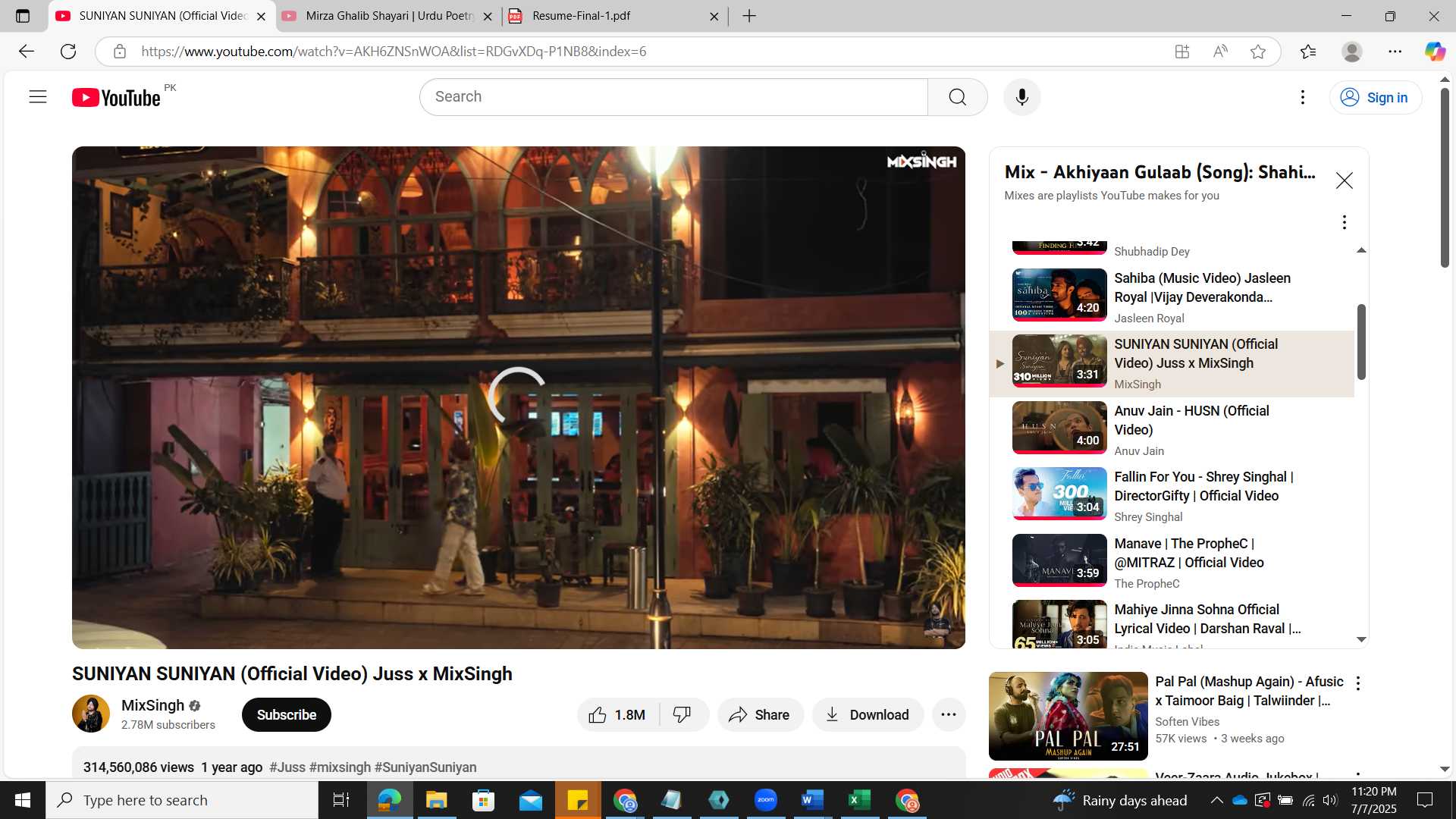Open Microsoft Word from taskbar
The height and width of the screenshot is (819, 1456).
coord(812,800)
